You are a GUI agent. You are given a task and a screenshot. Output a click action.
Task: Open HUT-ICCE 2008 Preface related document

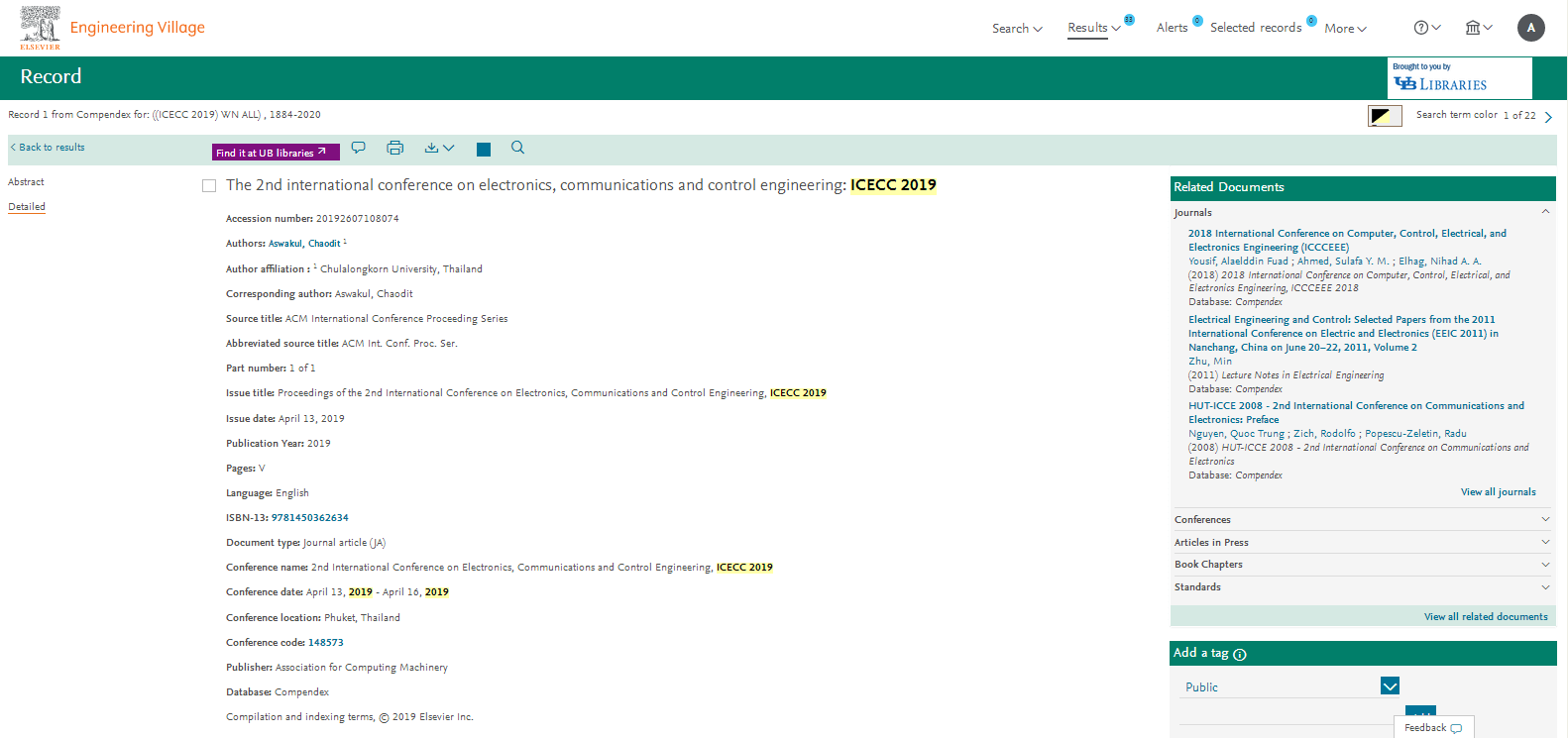tap(1356, 413)
